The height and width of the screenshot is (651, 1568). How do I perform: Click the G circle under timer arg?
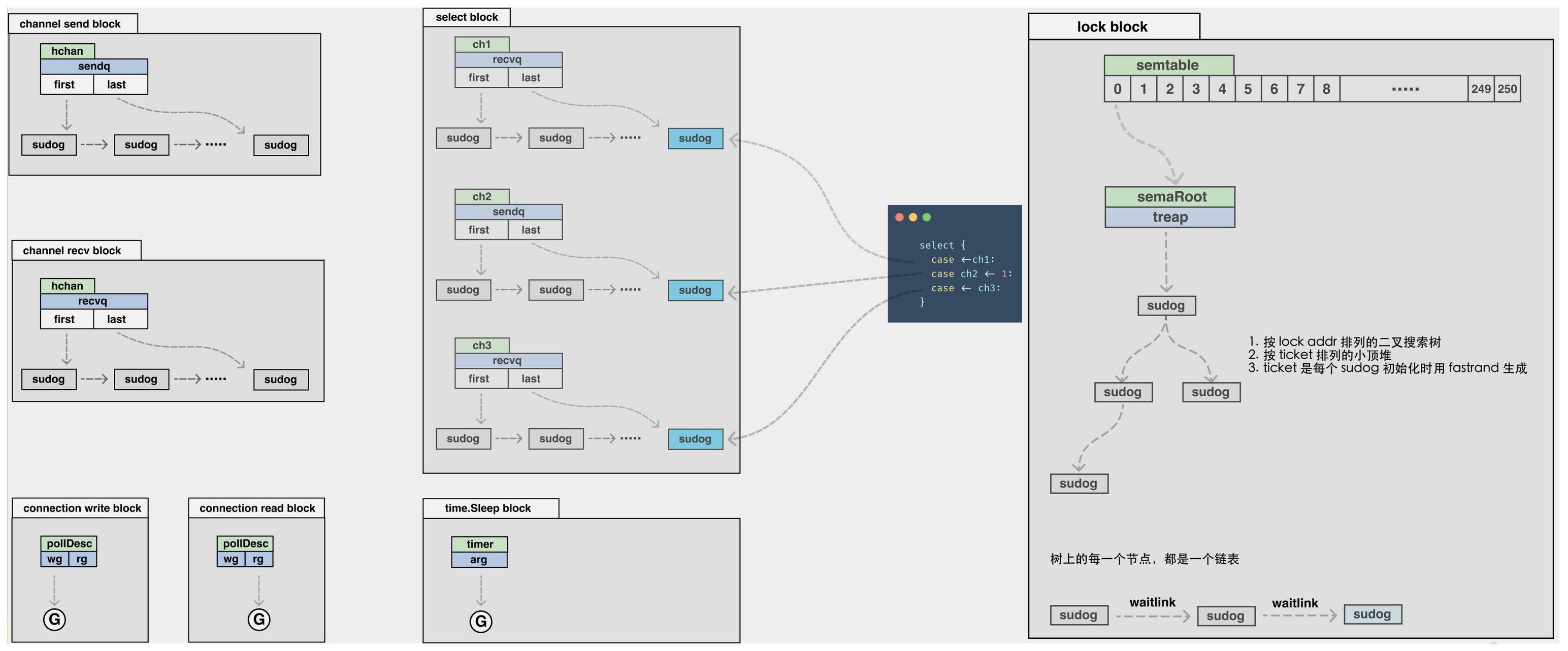tap(481, 621)
